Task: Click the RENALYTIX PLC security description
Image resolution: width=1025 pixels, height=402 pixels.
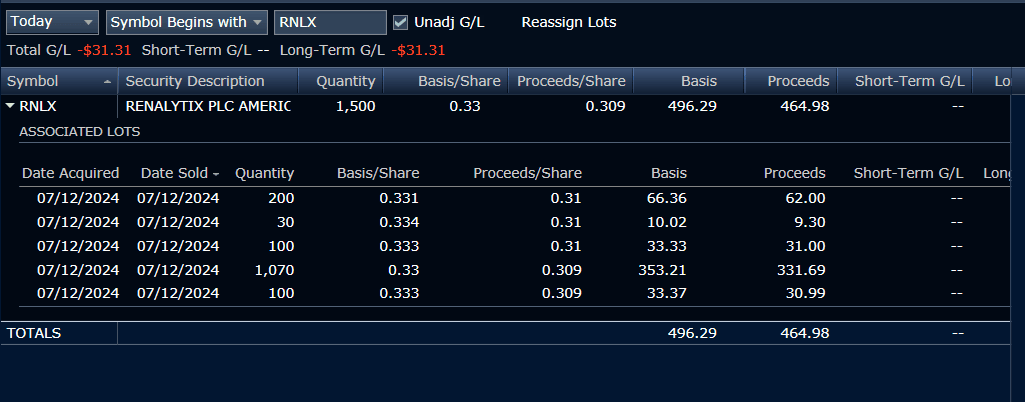Action: click(207, 105)
